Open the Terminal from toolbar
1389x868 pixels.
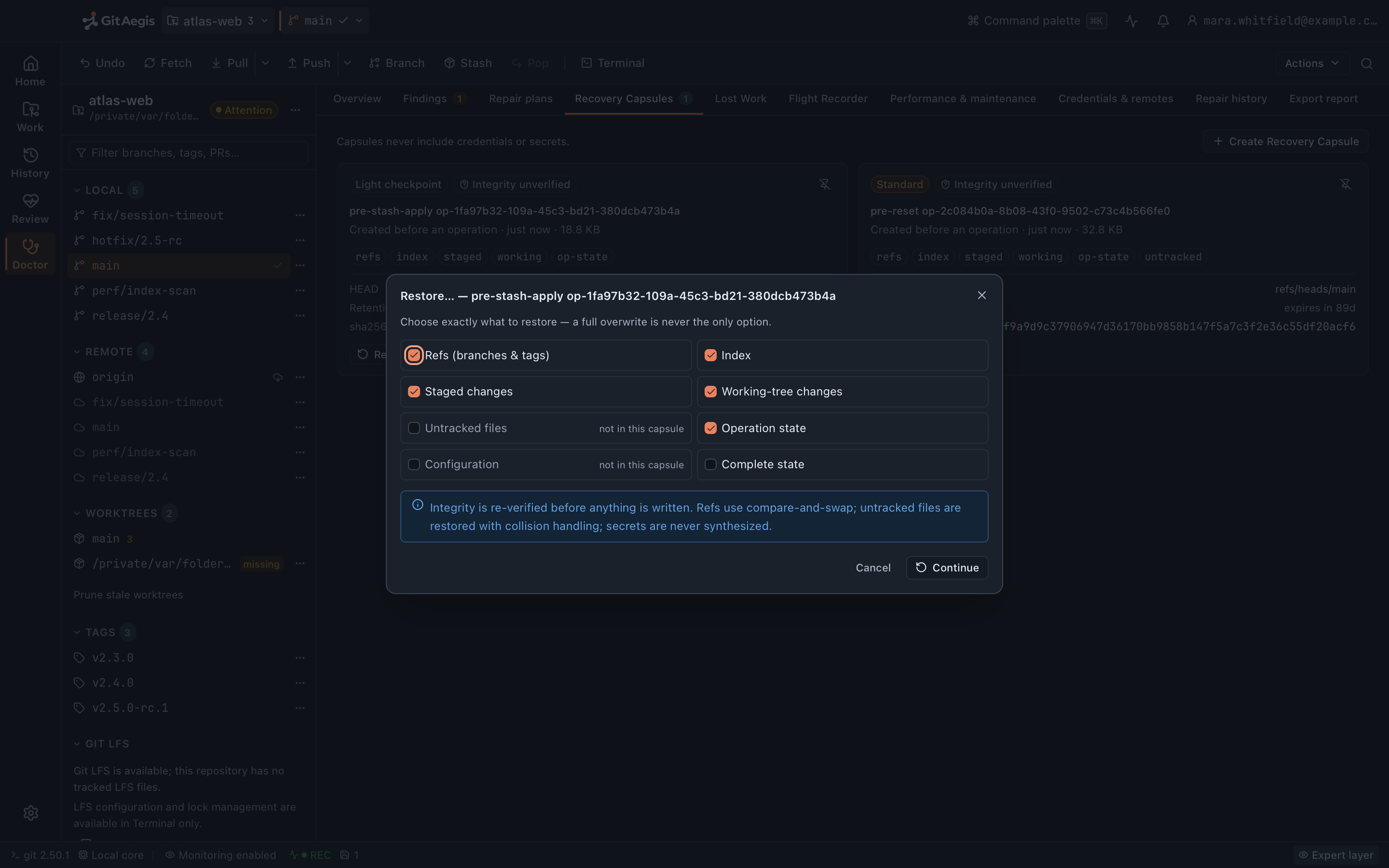coord(613,63)
